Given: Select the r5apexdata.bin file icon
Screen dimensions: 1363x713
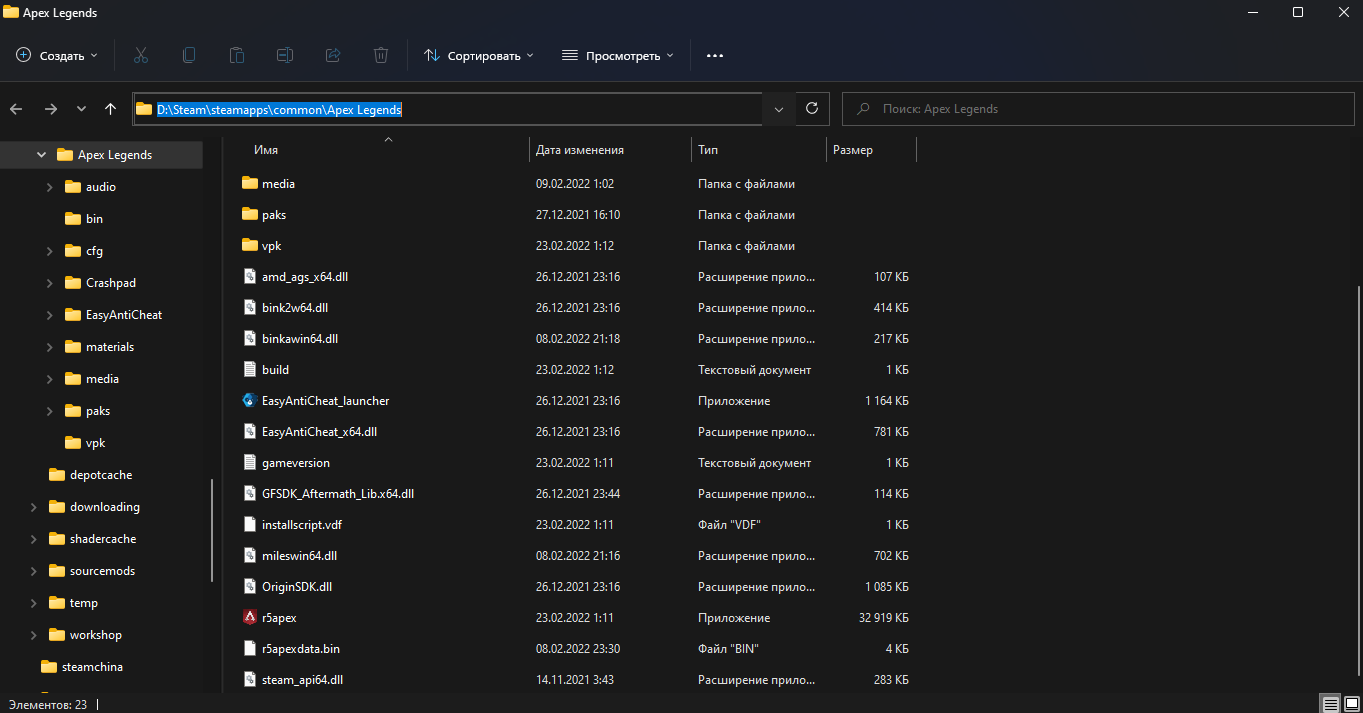Looking at the screenshot, I should pos(250,649).
